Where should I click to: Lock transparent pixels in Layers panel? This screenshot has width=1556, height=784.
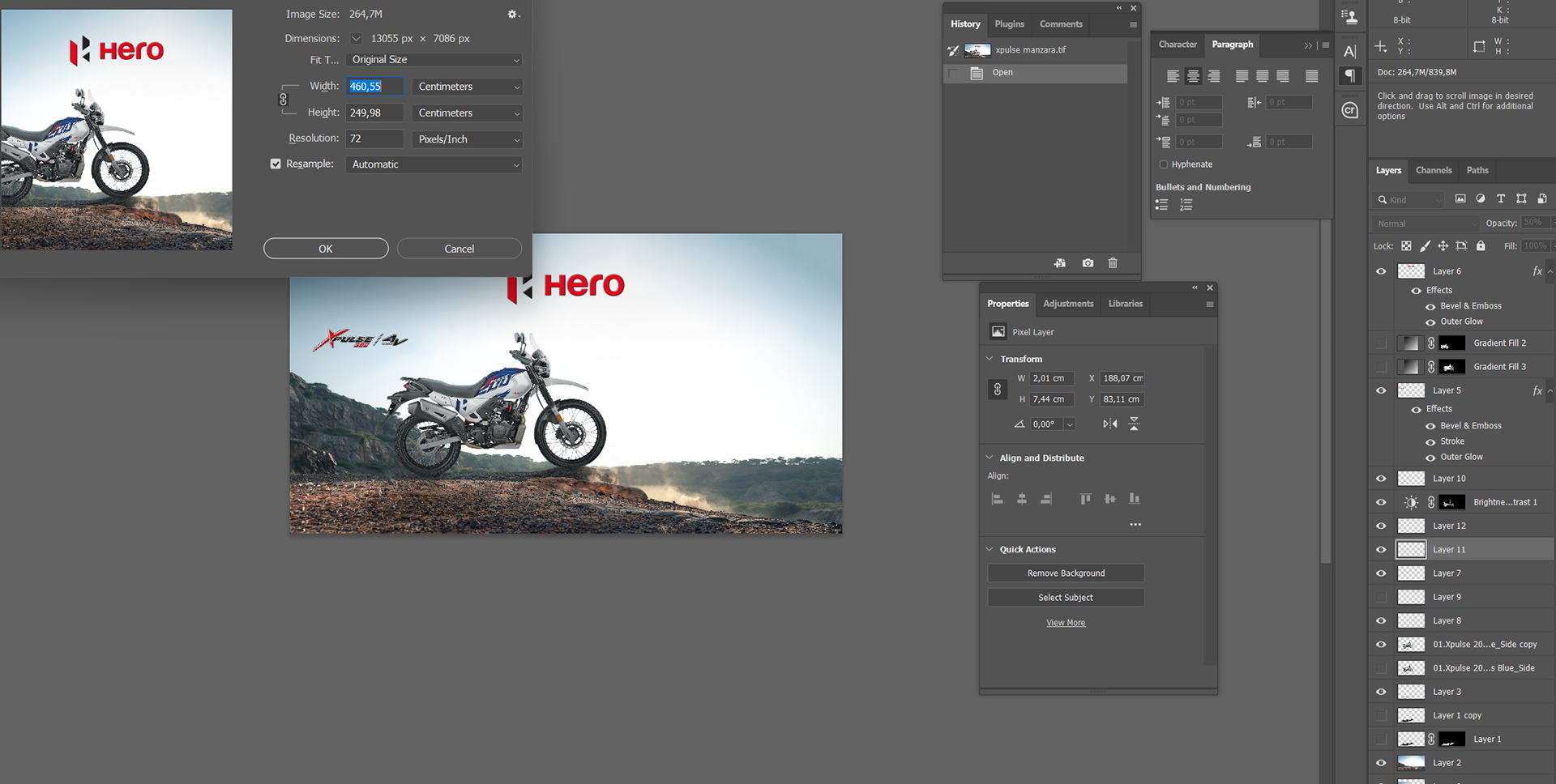coord(1406,245)
